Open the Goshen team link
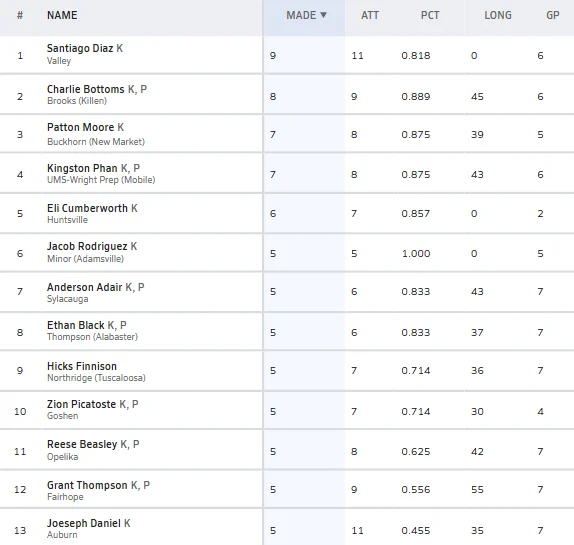This screenshot has height=545, width=574. (x=62, y=416)
